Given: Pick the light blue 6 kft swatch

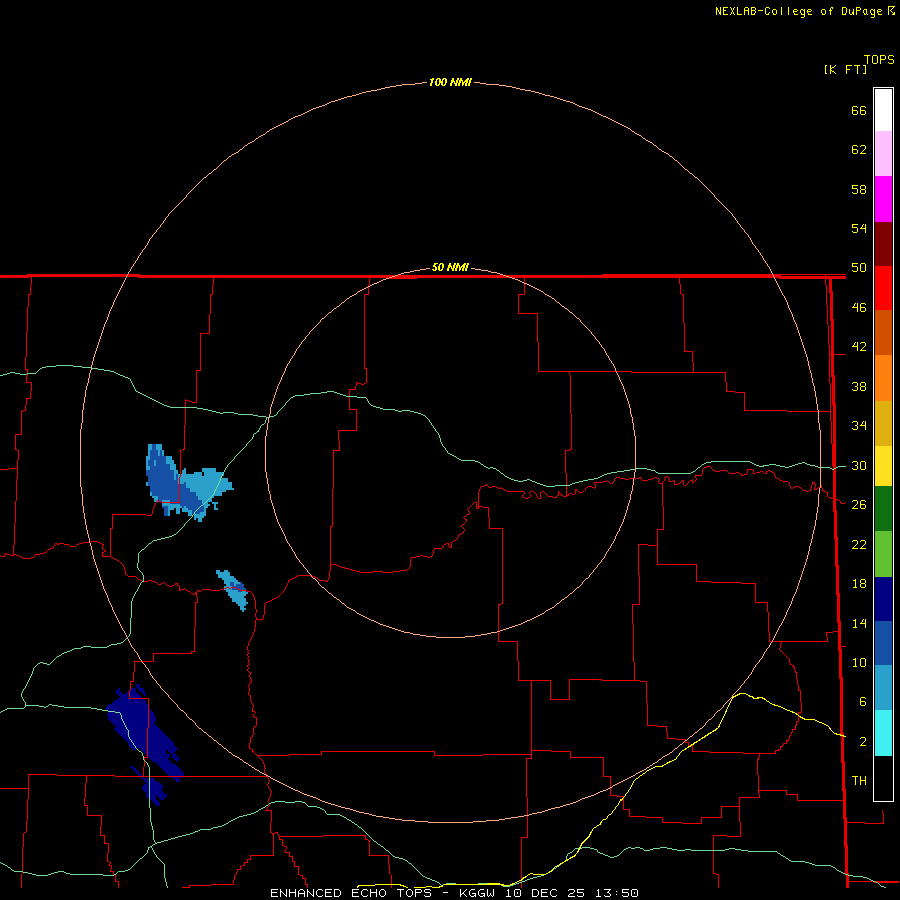Looking at the screenshot, I should (883, 688).
